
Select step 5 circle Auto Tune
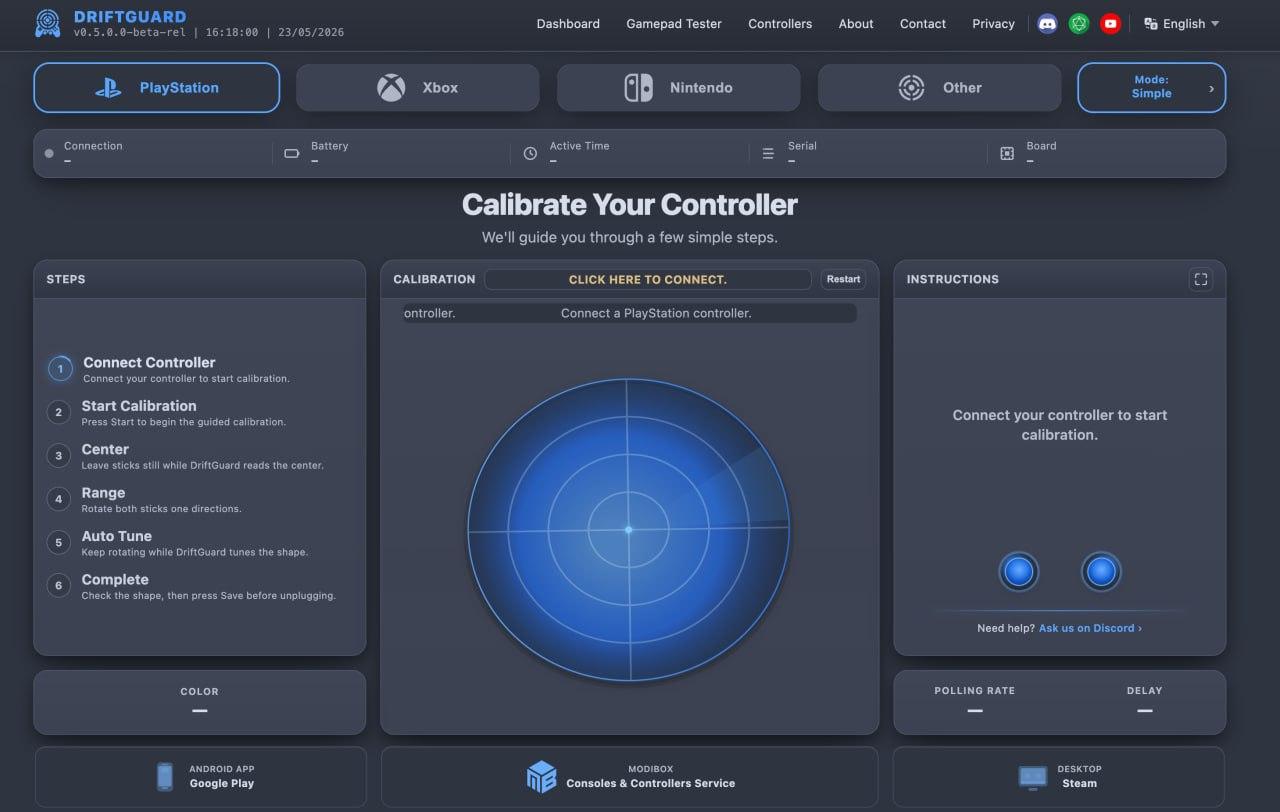pos(59,542)
